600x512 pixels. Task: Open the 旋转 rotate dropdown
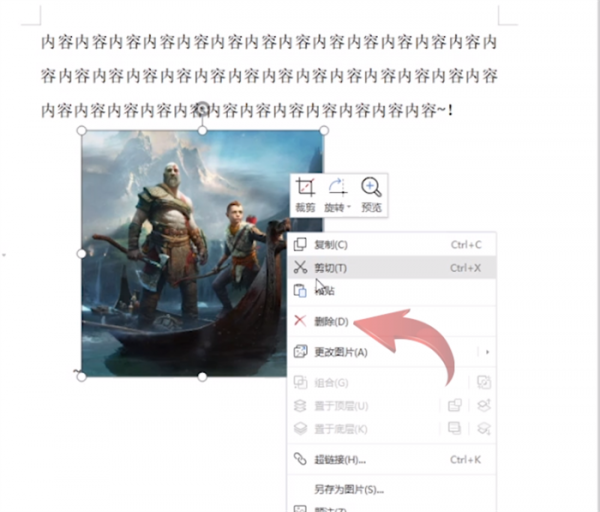click(338, 195)
